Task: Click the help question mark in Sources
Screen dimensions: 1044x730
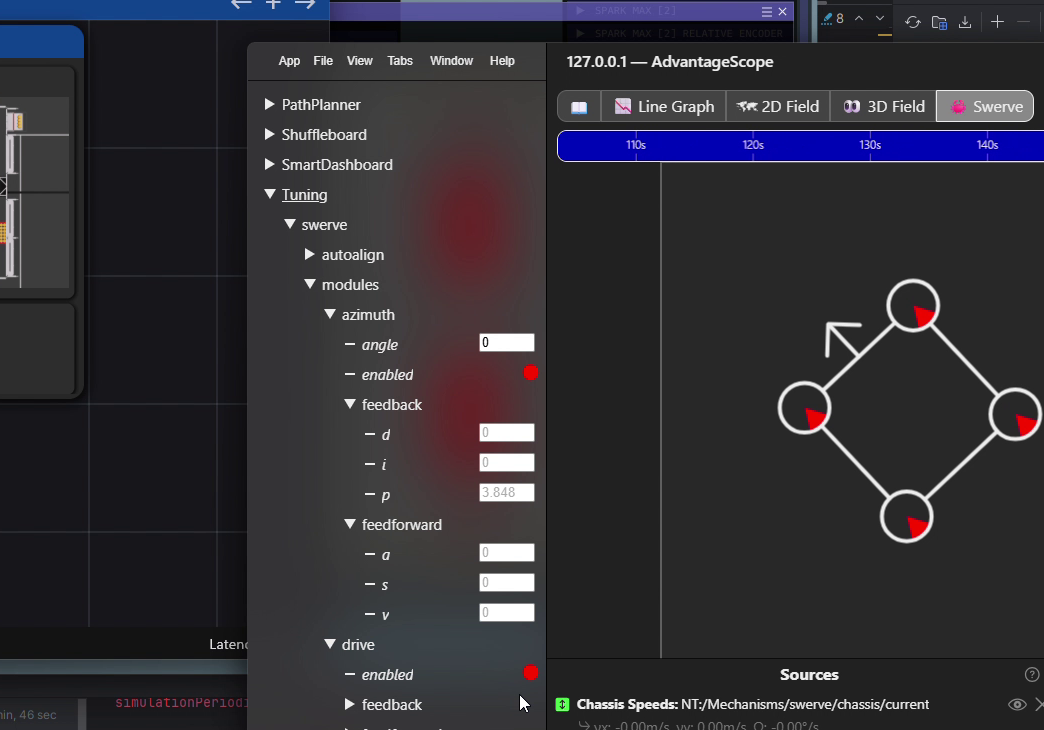Action: pos(1031,675)
